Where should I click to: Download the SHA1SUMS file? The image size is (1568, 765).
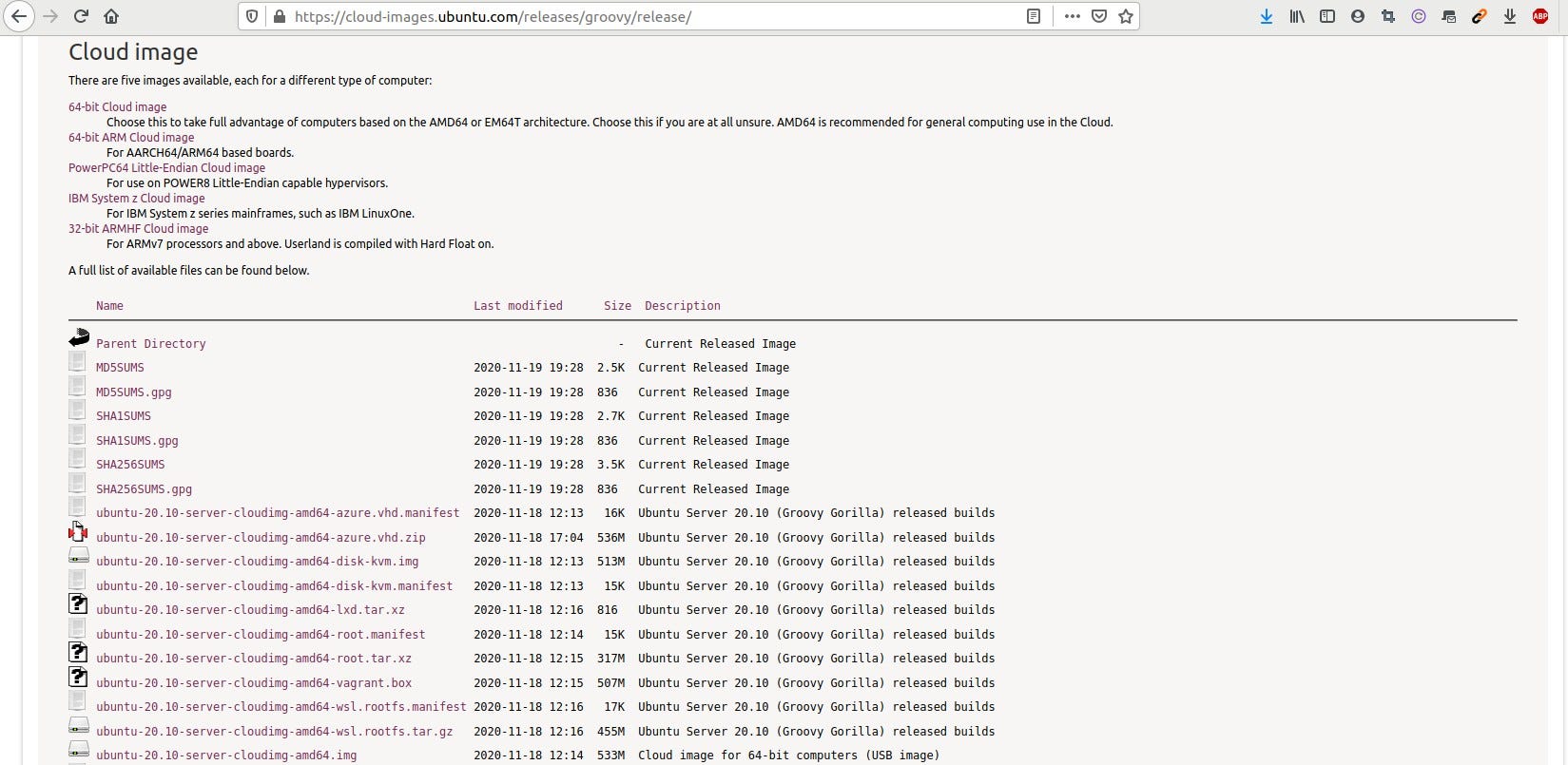click(124, 416)
